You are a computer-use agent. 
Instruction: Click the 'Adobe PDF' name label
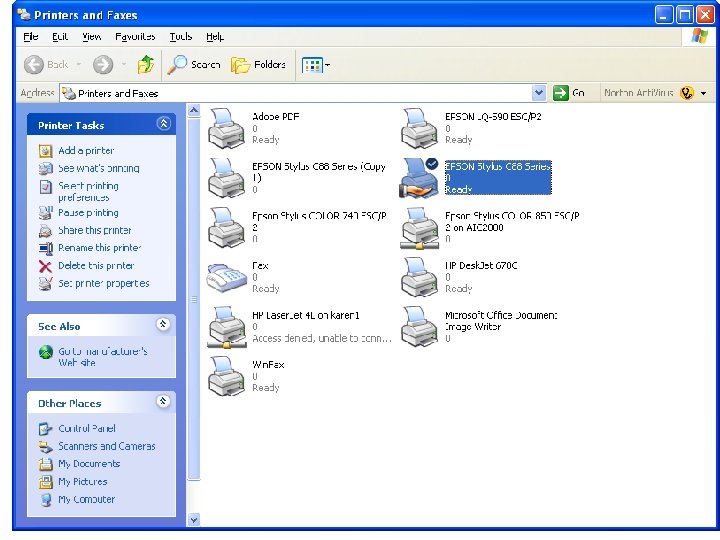tap(276, 117)
